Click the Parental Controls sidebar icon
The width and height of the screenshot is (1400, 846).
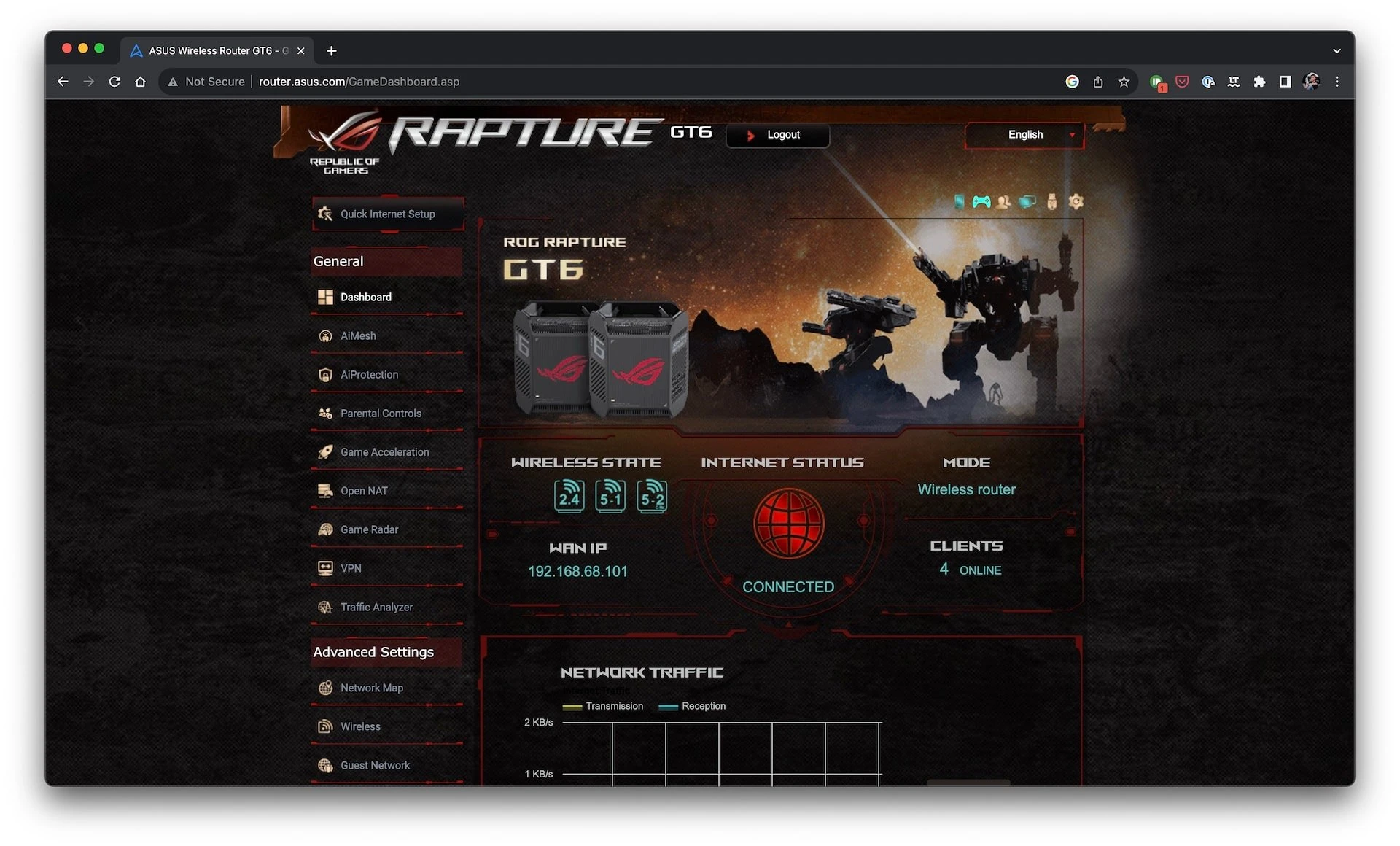click(325, 414)
